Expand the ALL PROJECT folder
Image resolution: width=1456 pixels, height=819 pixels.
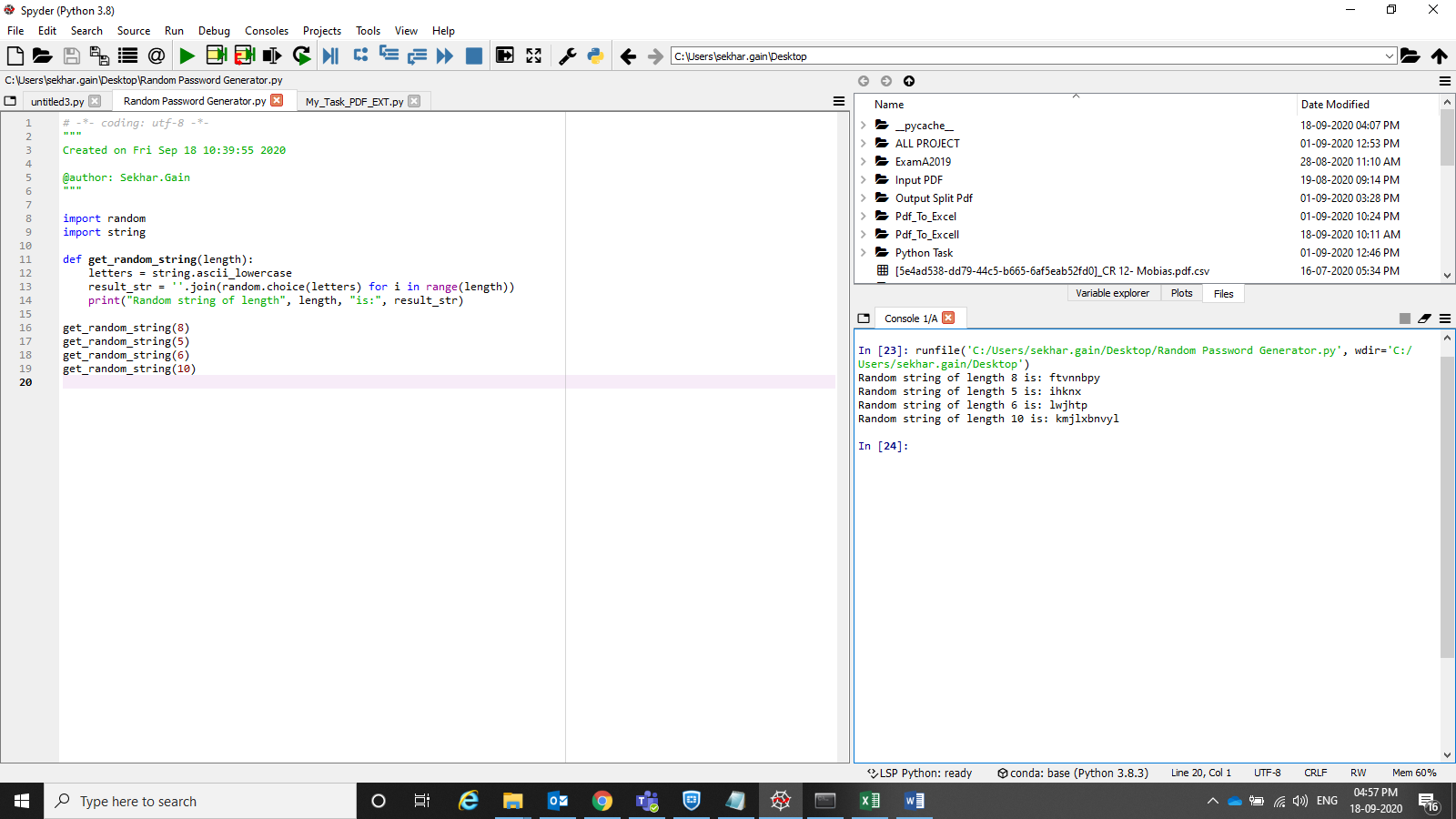pyautogui.click(x=864, y=144)
